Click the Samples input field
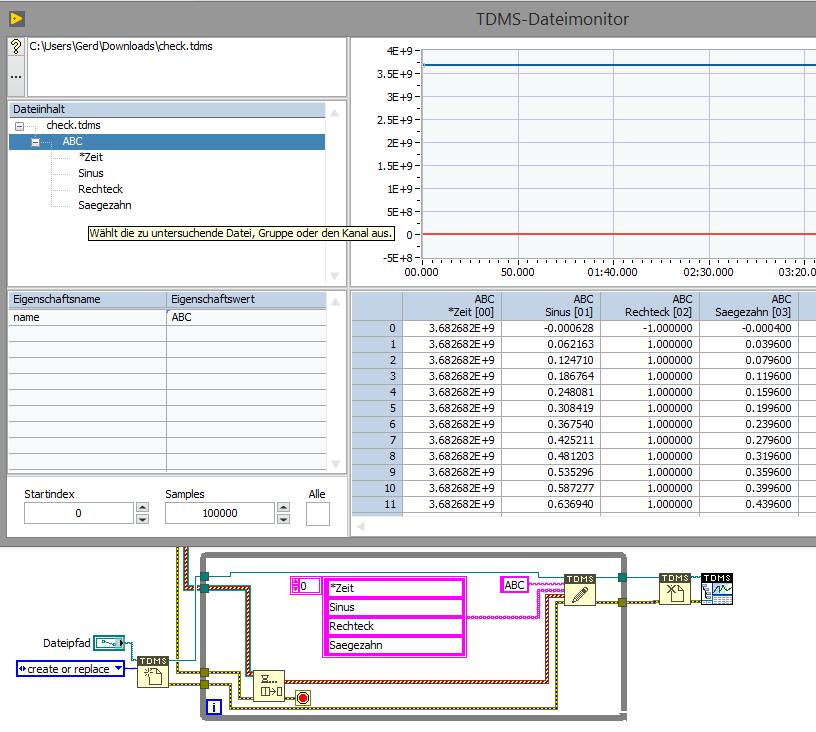This screenshot has height=732, width=816. (x=219, y=513)
